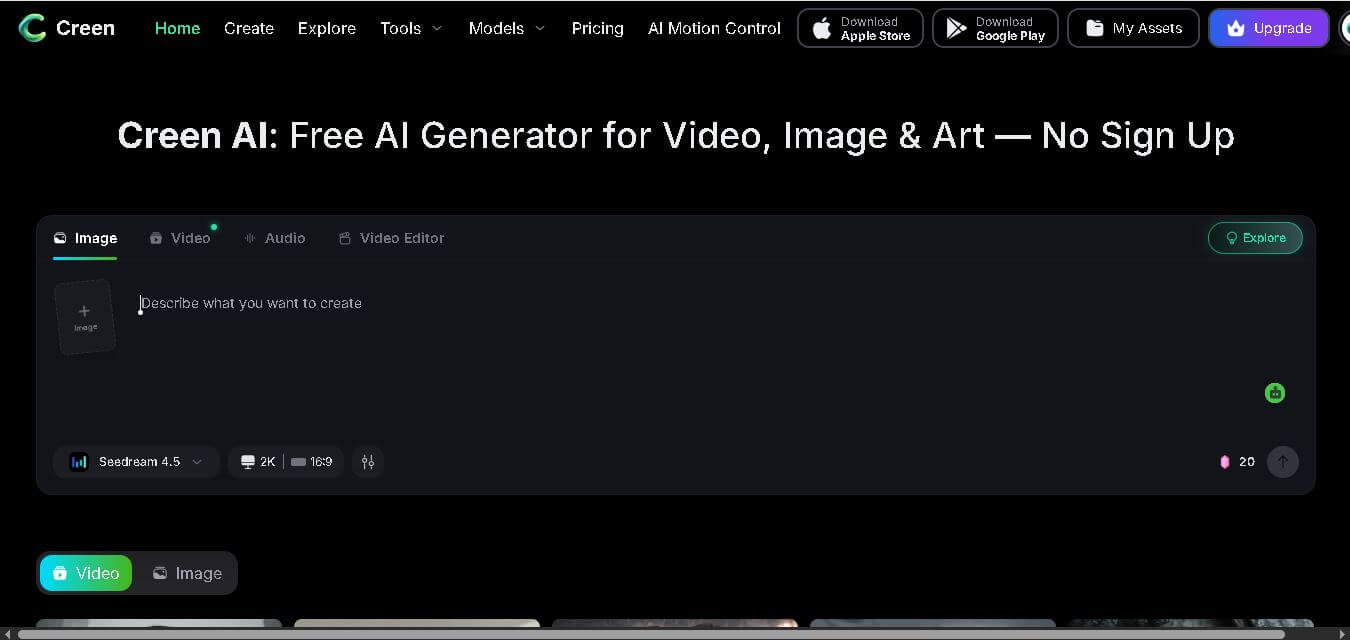Open the Seedream 4.5 model dropdown
Image resolution: width=1350 pixels, height=640 pixels.
click(136, 462)
